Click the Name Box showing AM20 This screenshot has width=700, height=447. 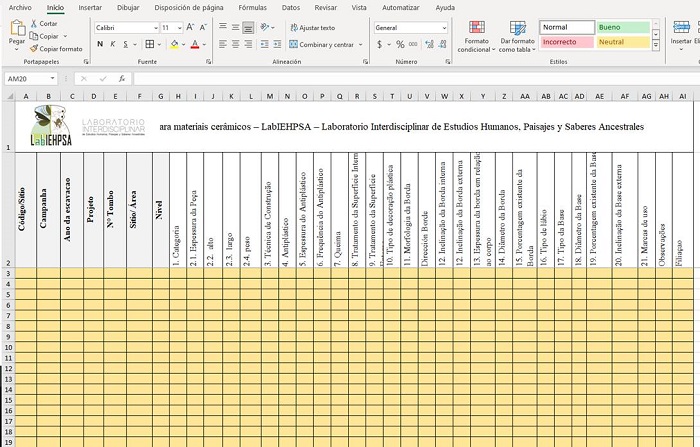[x=30, y=78]
